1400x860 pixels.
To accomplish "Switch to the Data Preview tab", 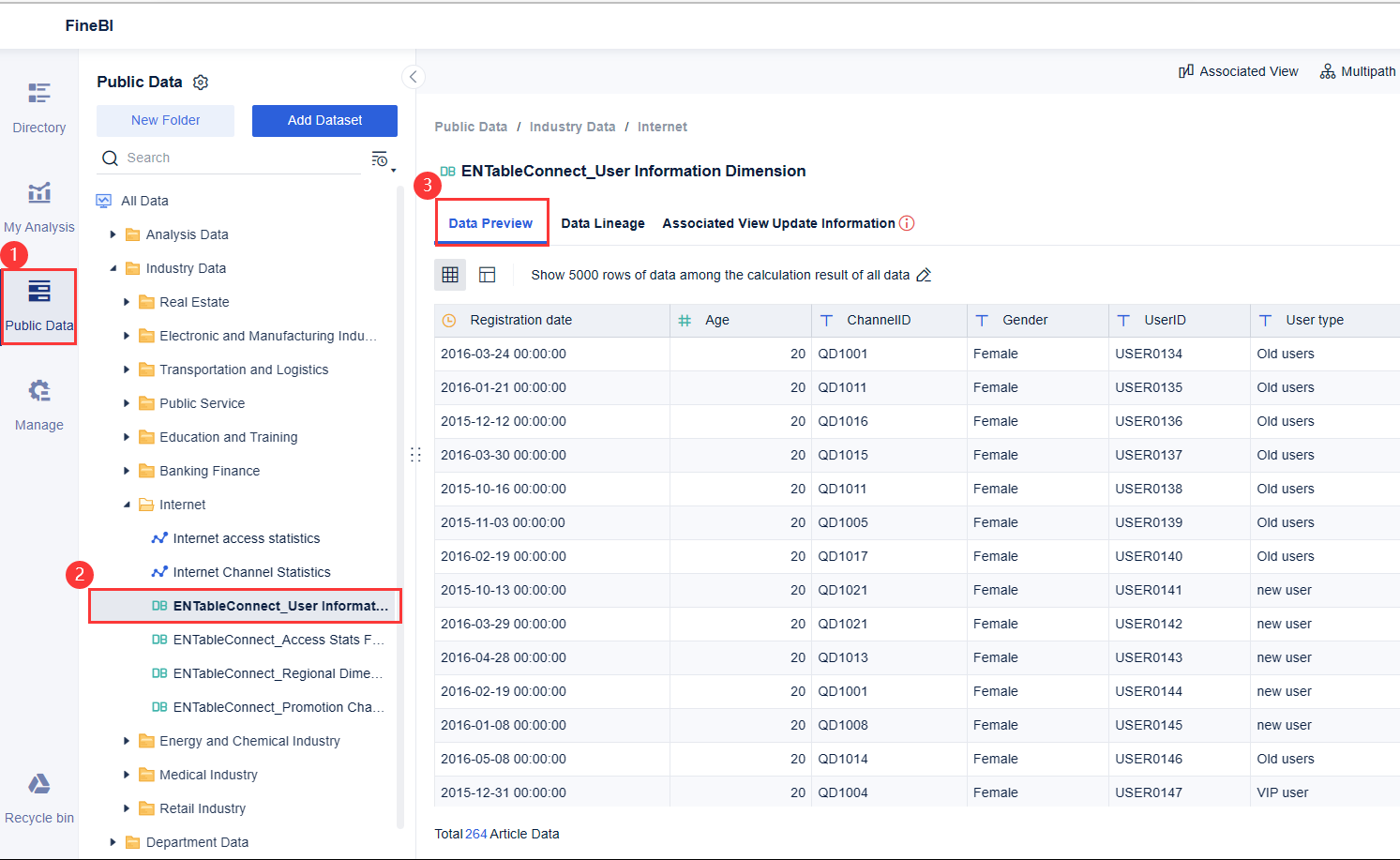I will (x=490, y=223).
